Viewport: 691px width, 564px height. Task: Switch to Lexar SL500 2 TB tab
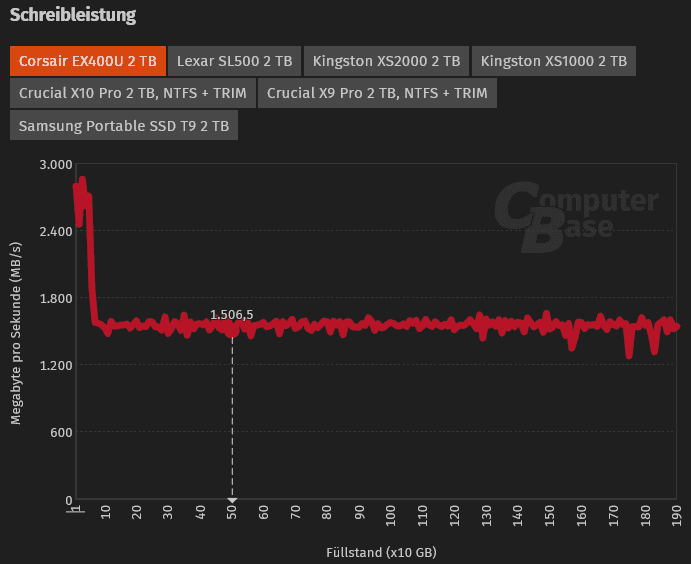point(234,61)
